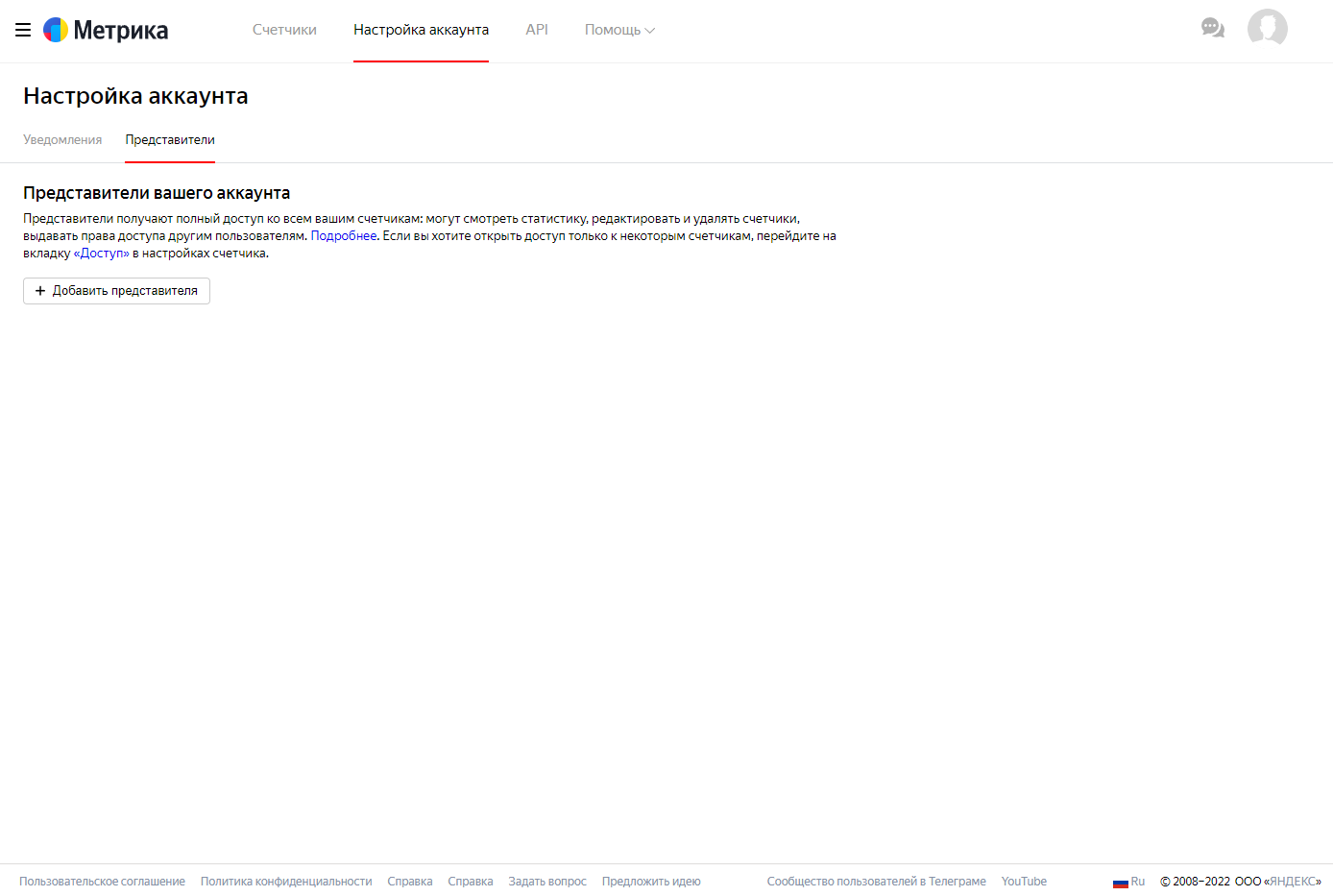This screenshot has width=1333, height=896.
Task: Open the API navigation item
Action: [537, 30]
